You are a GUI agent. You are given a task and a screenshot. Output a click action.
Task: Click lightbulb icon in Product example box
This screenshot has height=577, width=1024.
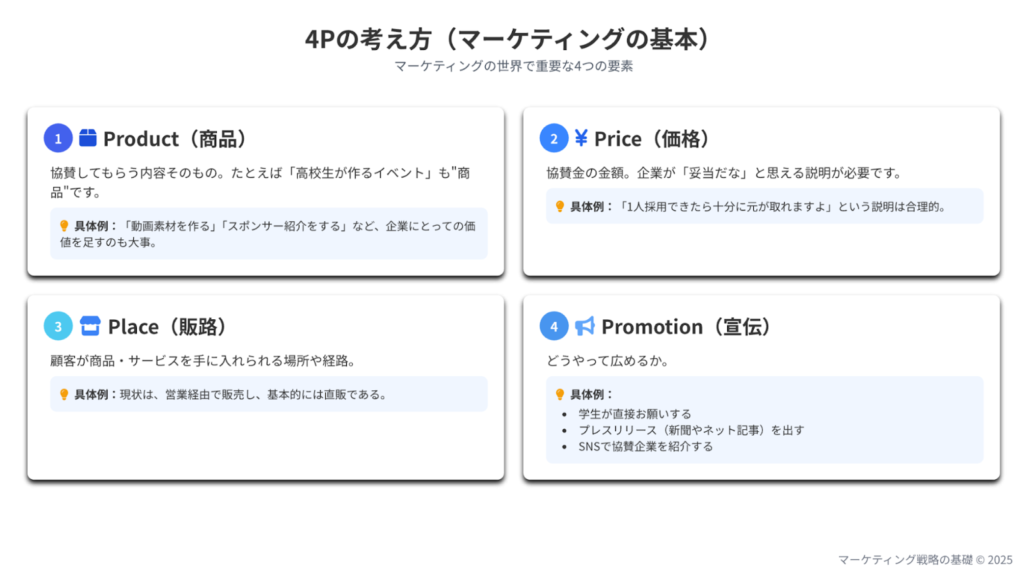(x=64, y=226)
